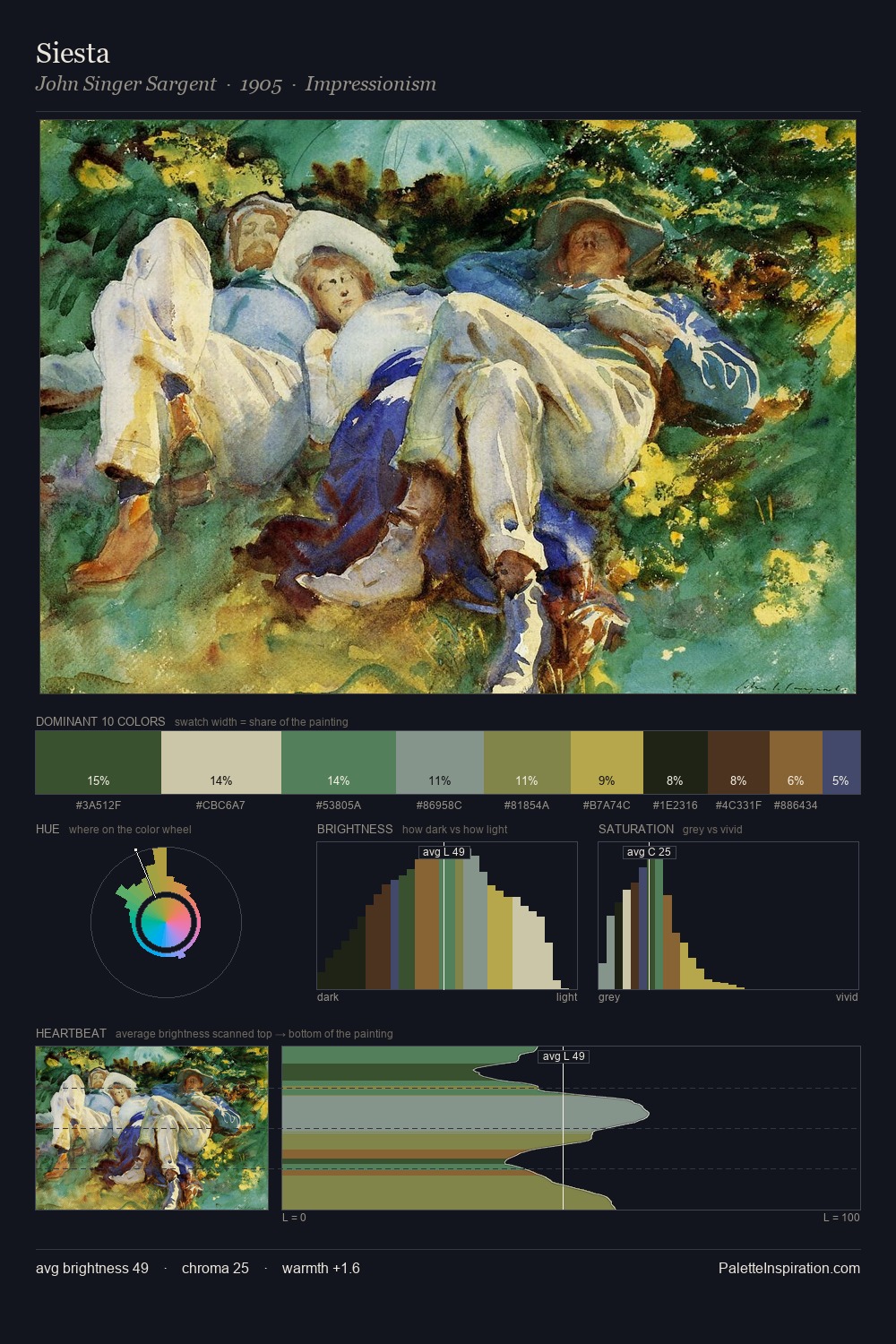Click the 'light' axis label
The width and height of the screenshot is (896, 1344).
566,997
